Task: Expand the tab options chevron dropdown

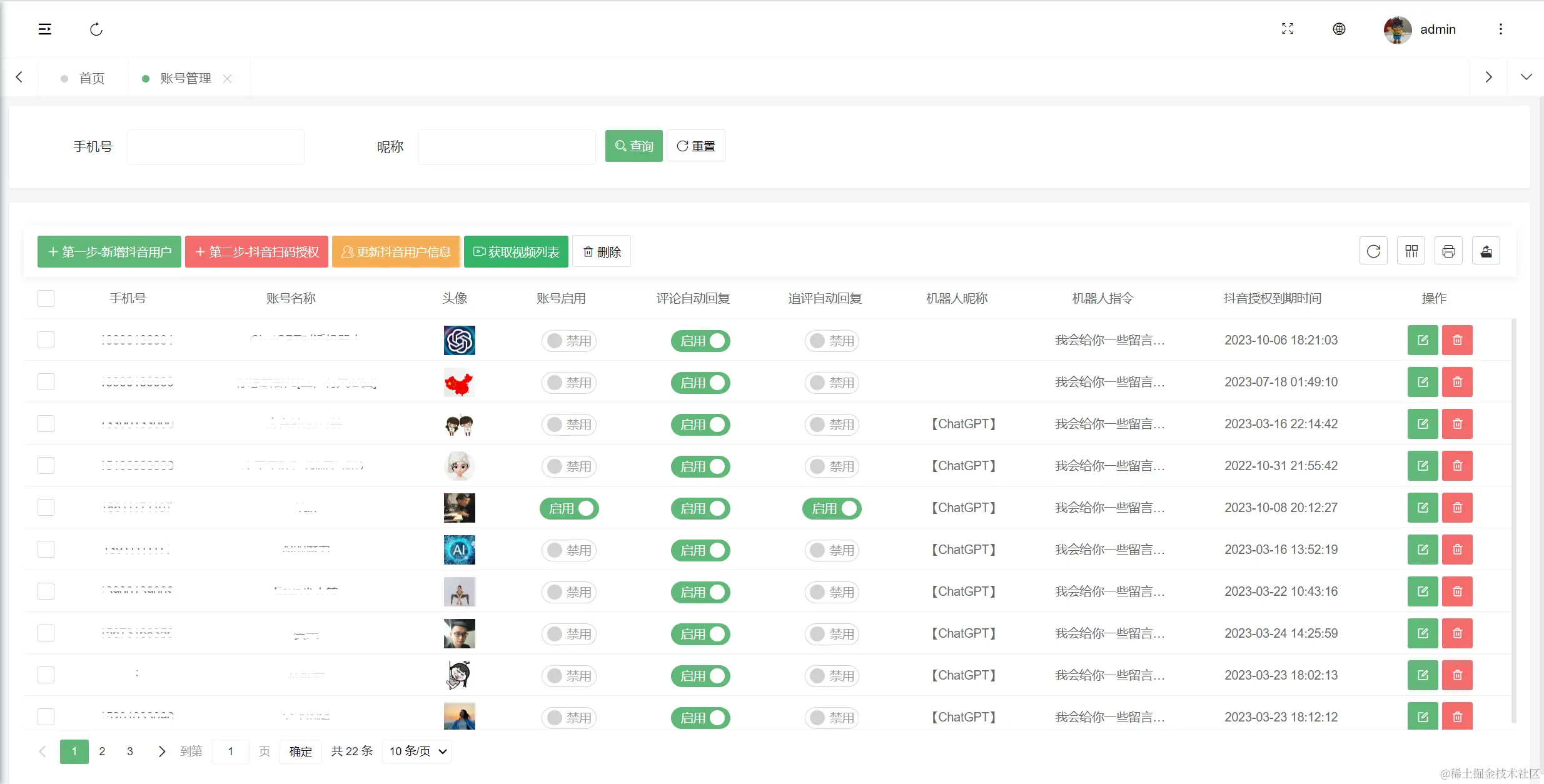Action: click(x=1526, y=78)
